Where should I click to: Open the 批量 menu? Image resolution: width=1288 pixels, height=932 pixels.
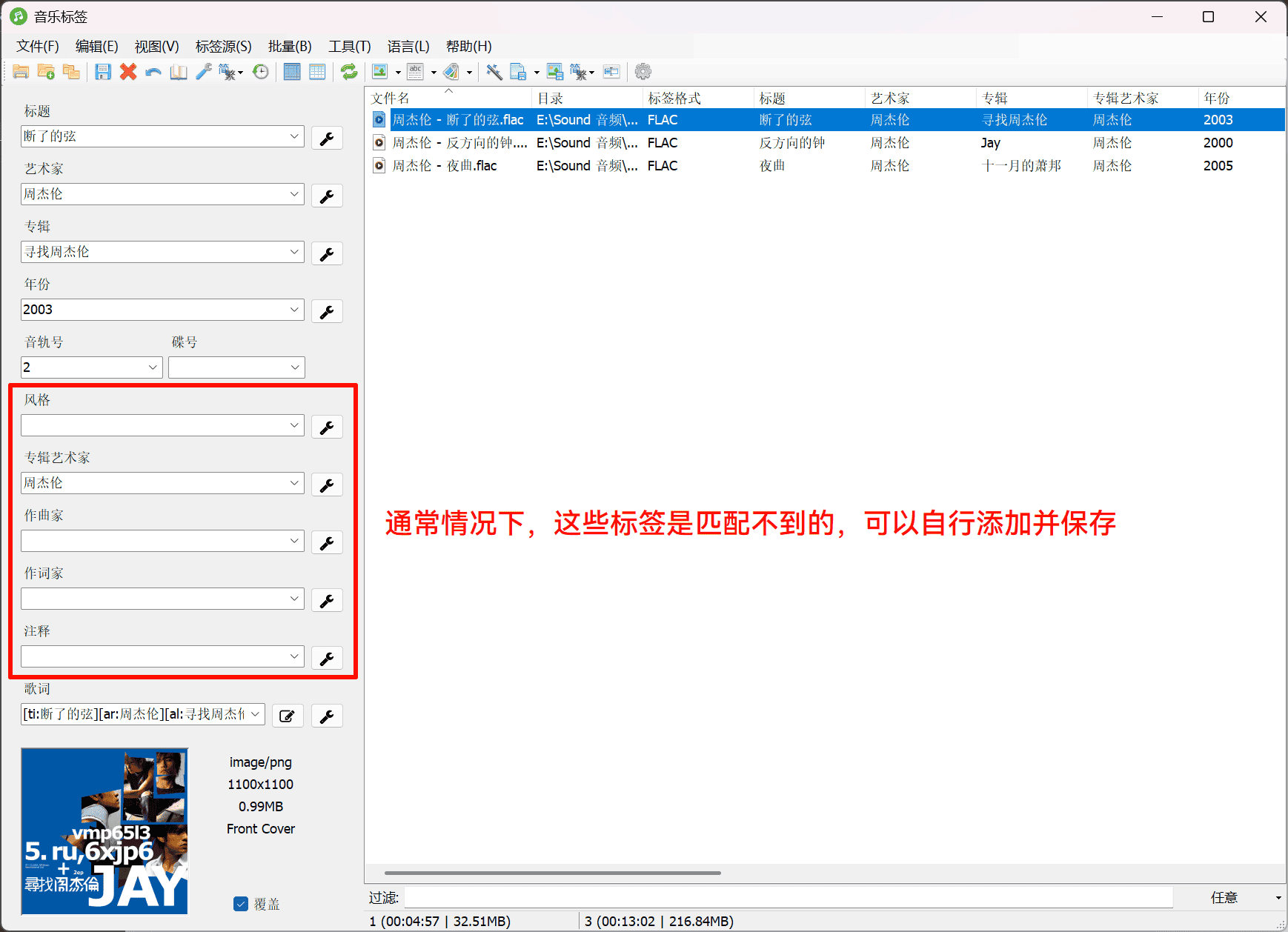[290, 46]
